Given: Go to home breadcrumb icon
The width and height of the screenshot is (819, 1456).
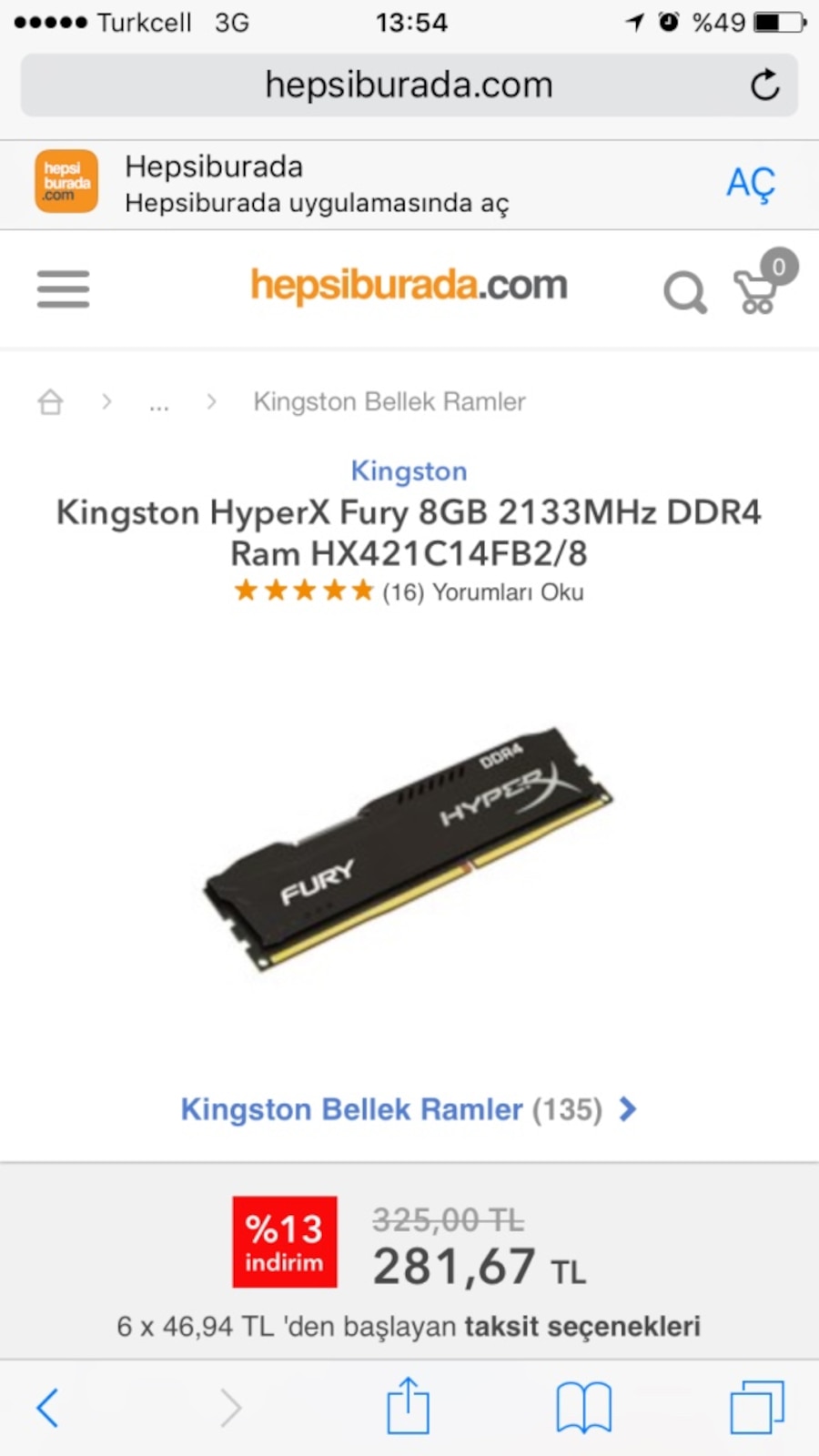Looking at the screenshot, I should (x=51, y=401).
